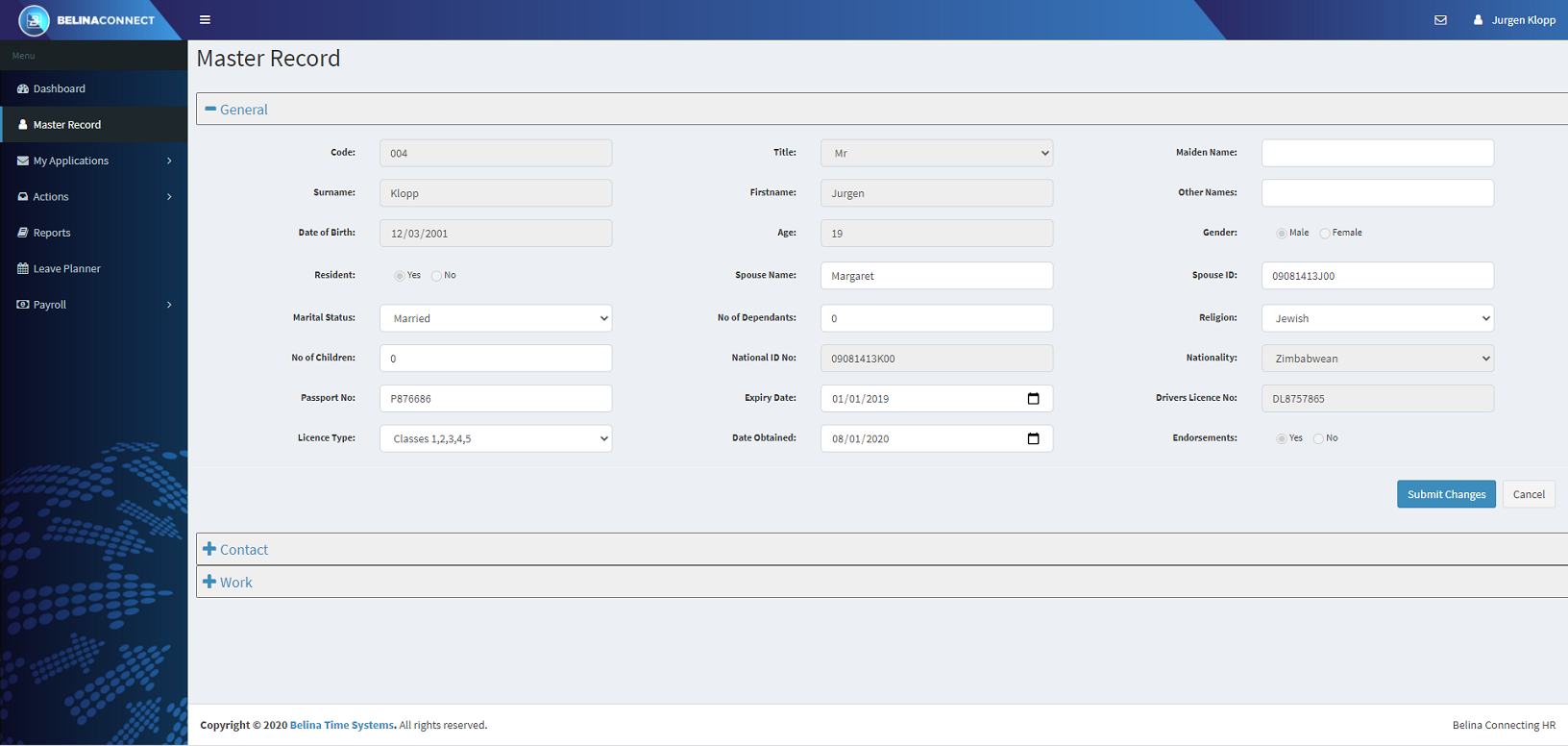Open Dashboard from the sidebar

[94, 88]
